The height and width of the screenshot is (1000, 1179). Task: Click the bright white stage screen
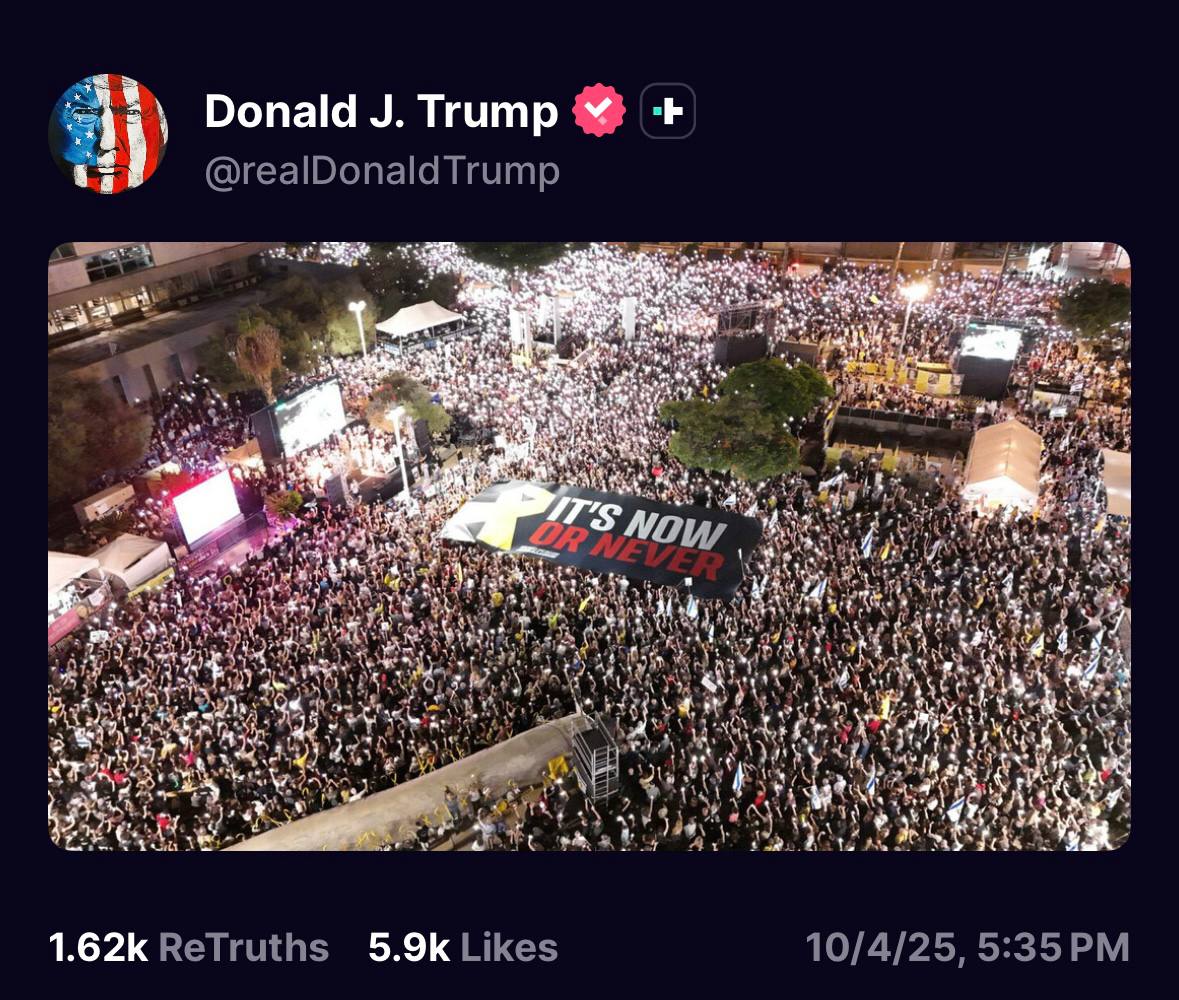(x=206, y=507)
